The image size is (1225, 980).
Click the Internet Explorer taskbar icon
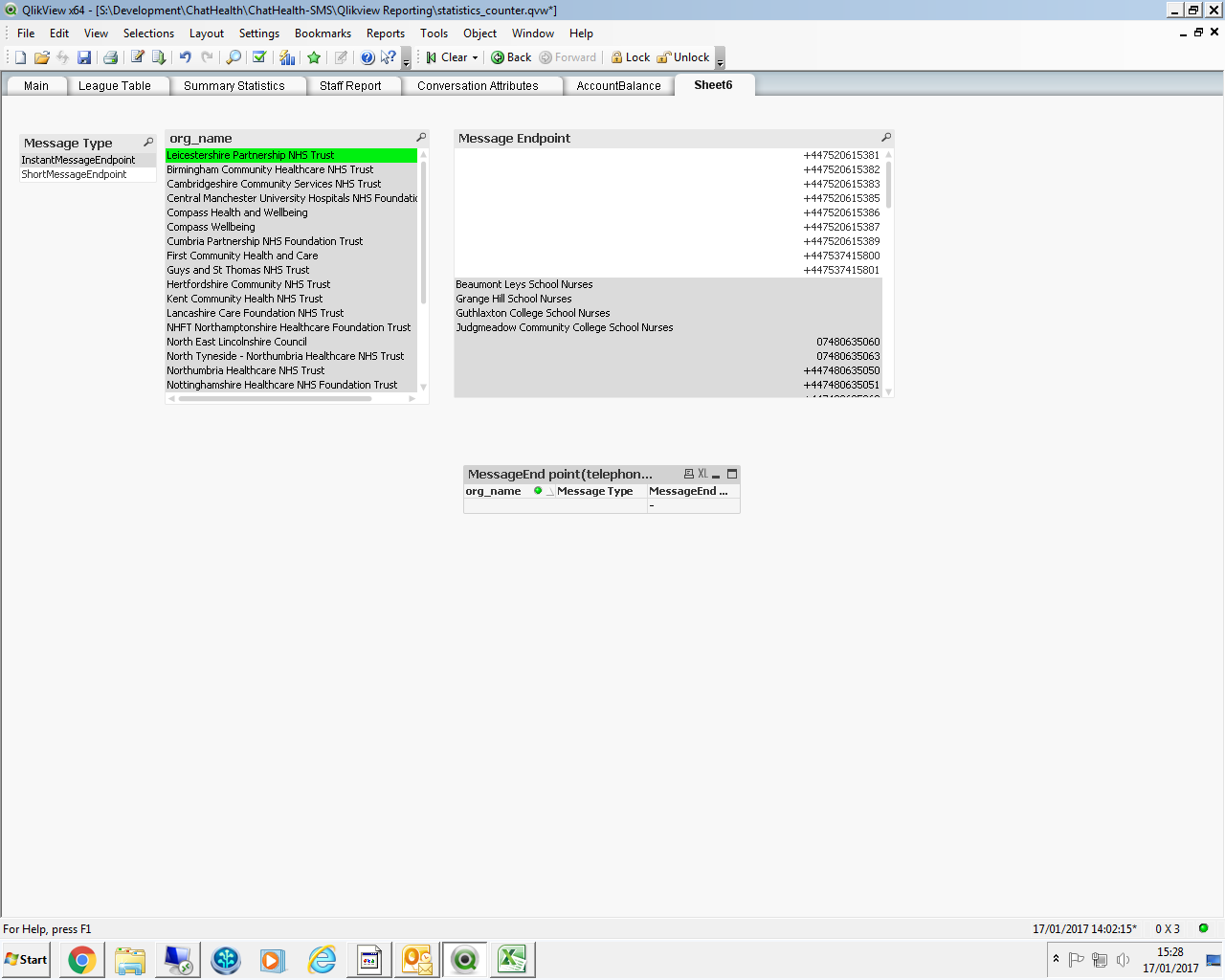pos(322,960)
